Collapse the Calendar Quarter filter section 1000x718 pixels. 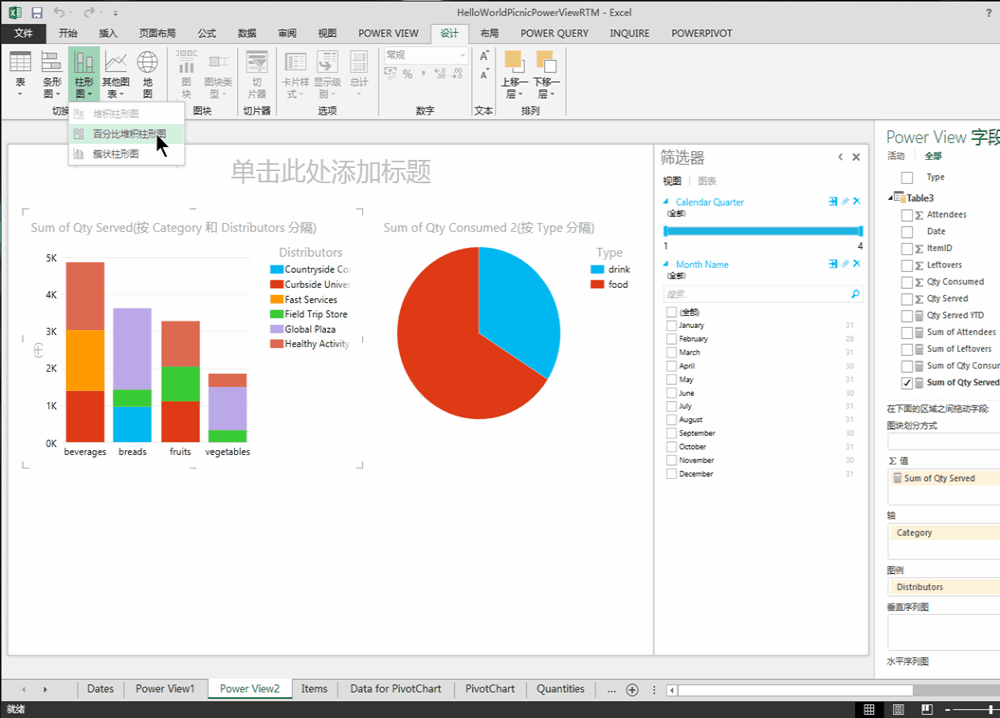point(666,201)
